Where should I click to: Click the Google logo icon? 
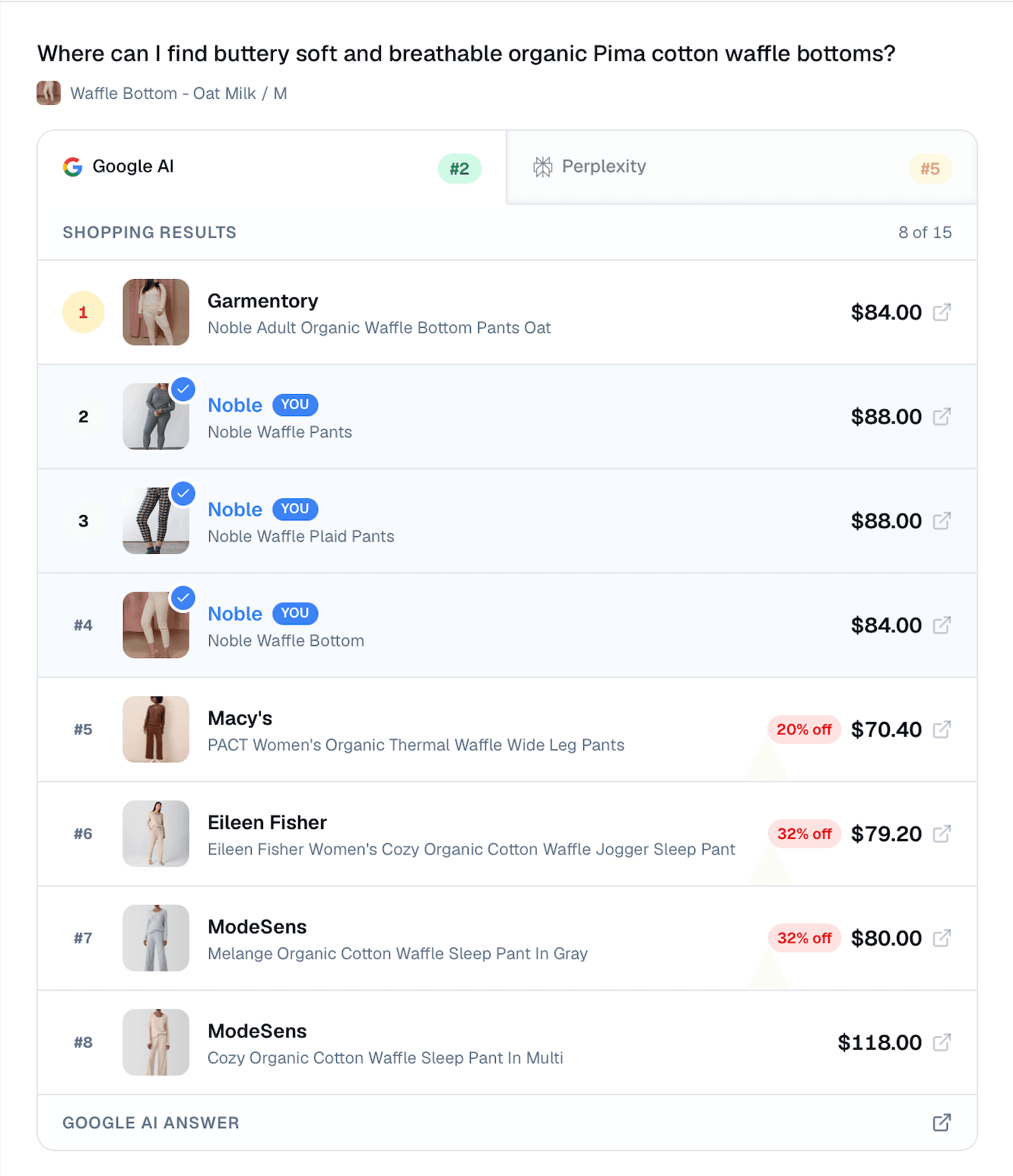coord(72,167)
